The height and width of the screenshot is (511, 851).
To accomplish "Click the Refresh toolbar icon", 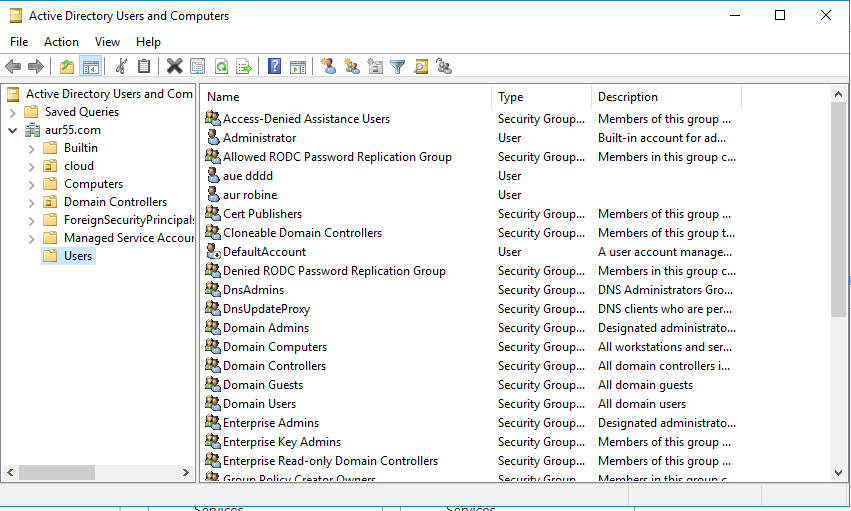I will (221, 67).
